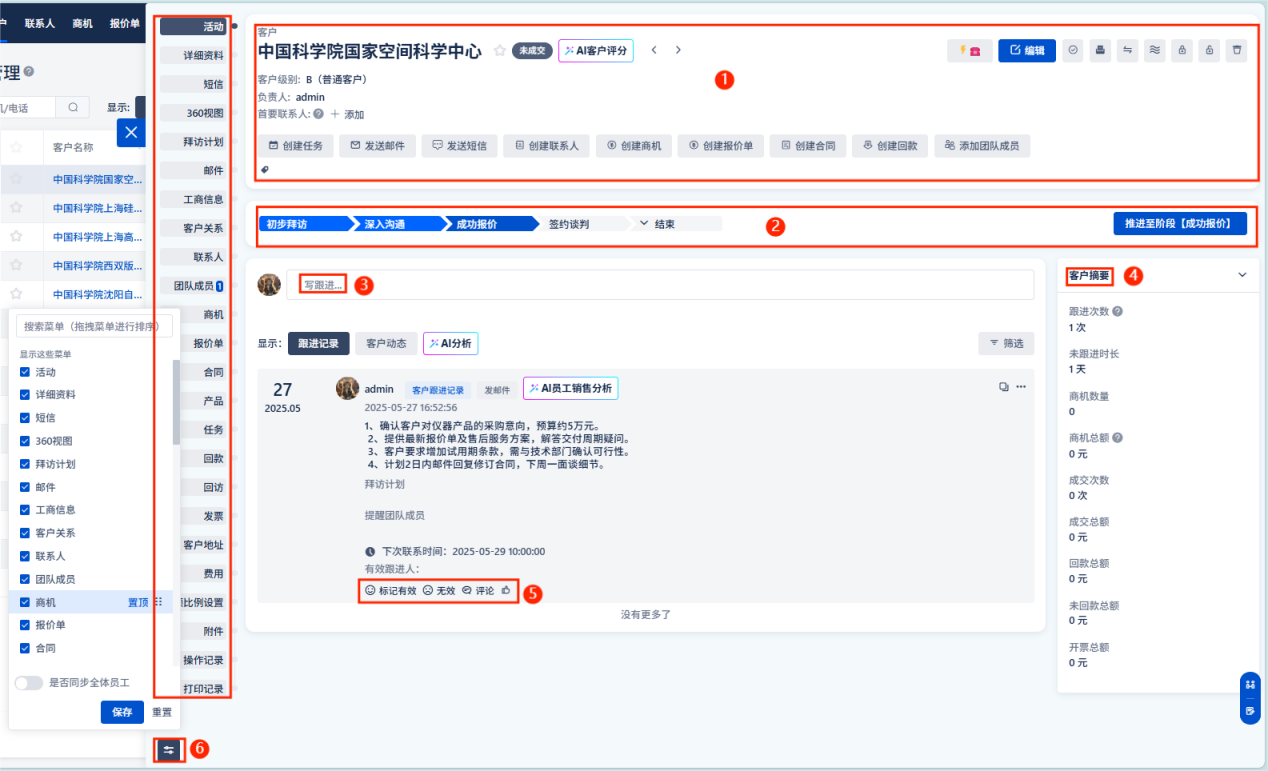1268x771 pixels.
Task: Open more options on the follow-up record
Action: (x=1021, y=387)
